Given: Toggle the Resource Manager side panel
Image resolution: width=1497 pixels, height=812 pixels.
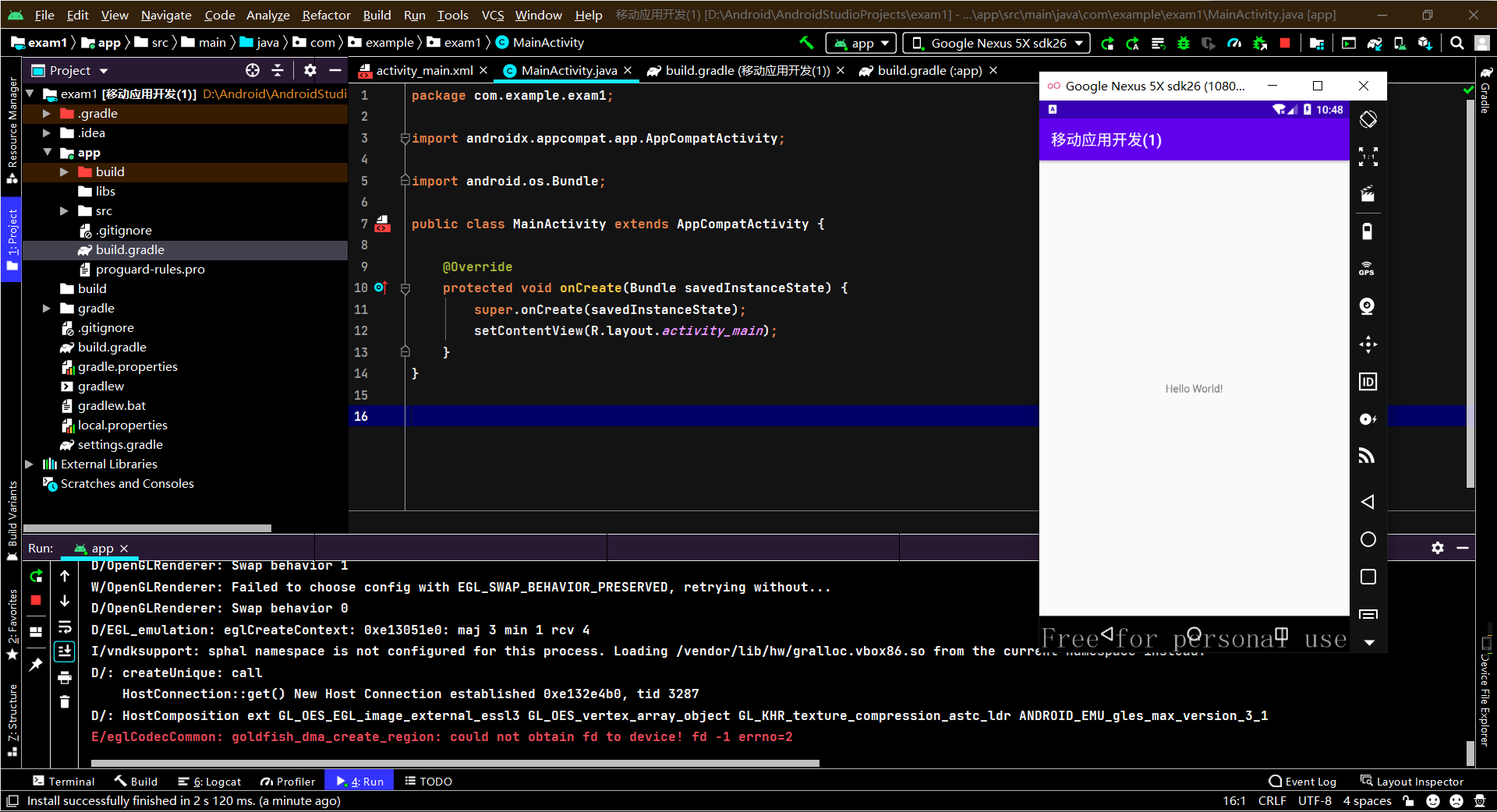Looking at the screenshot, I should (x=12, y=129).
